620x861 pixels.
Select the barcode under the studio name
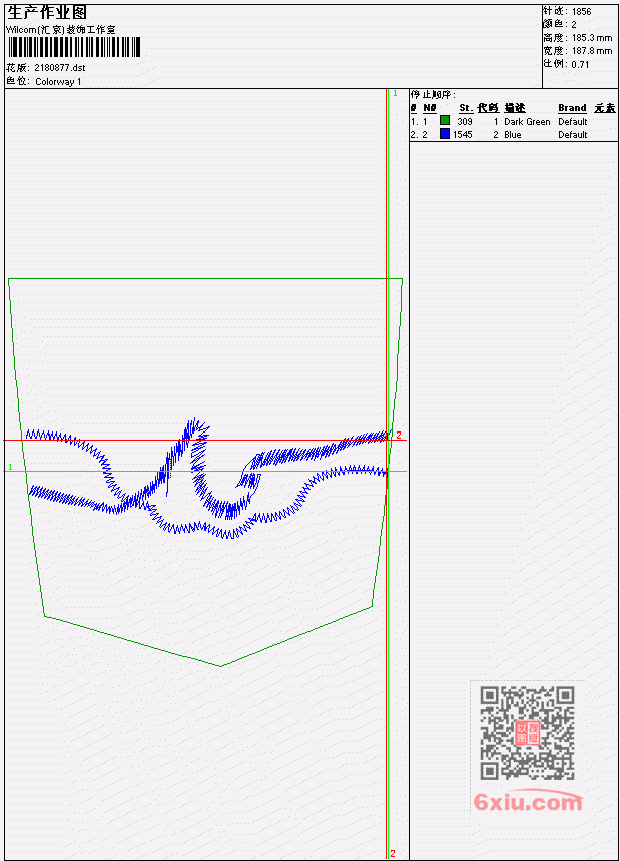(74, 47)
